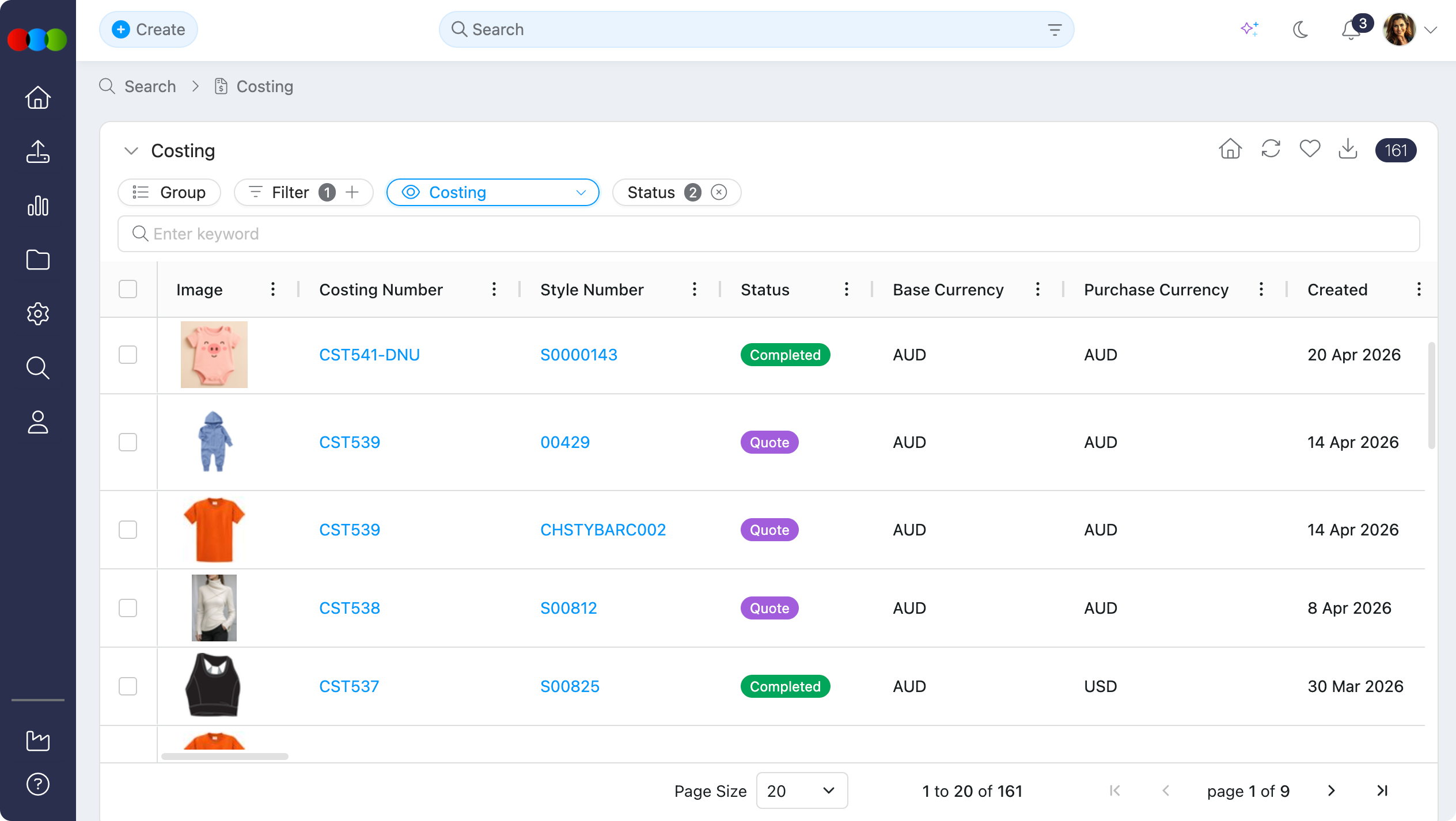Click the vertical table scrollbar
The image size is (1456, 821).
tap(1432, 395)
